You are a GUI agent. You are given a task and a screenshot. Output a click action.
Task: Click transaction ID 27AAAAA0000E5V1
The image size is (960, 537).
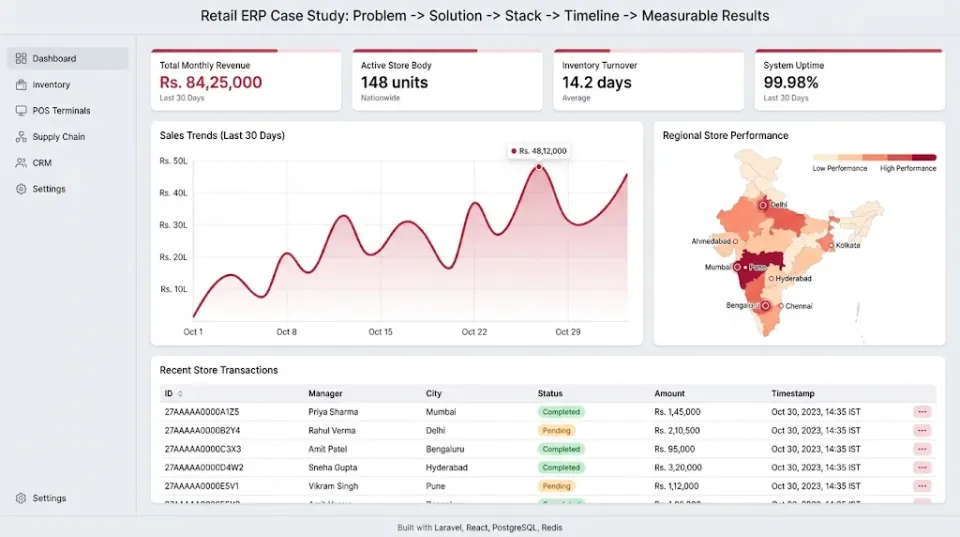(x=201, y=486)
